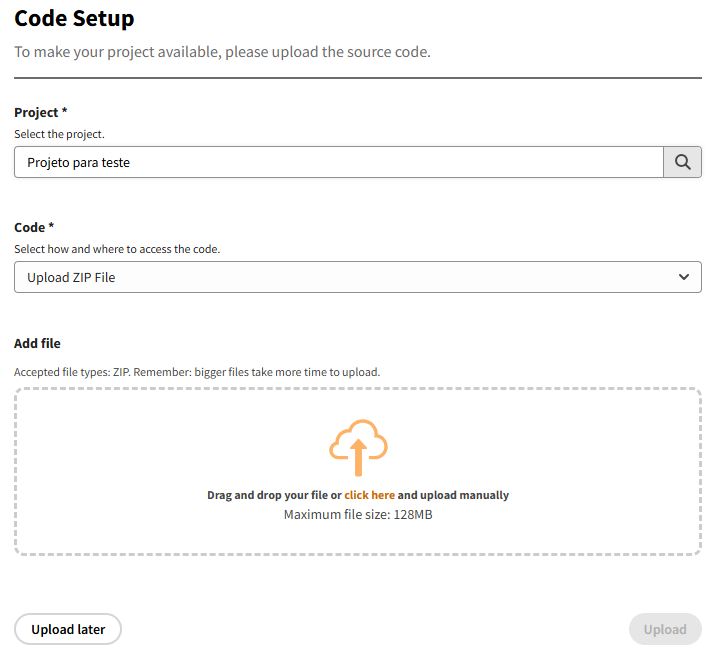Image resolution: width=726 pixels, height=671 pixels.
Task: Click the magnifier search icon in Project field
Action: pyautogui.click(x=682, y=162)
